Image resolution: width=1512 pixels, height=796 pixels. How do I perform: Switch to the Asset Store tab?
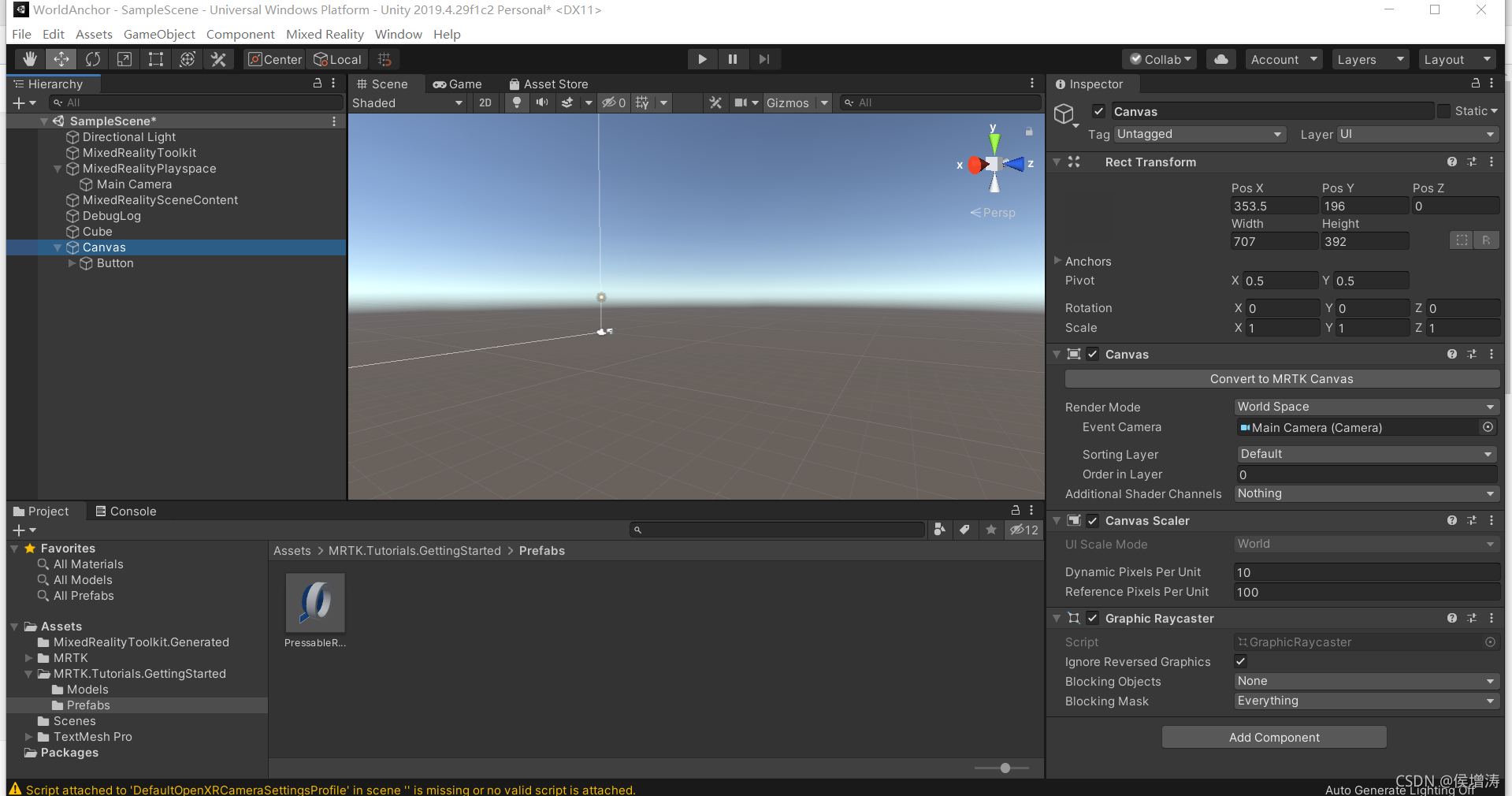point(548,84)
